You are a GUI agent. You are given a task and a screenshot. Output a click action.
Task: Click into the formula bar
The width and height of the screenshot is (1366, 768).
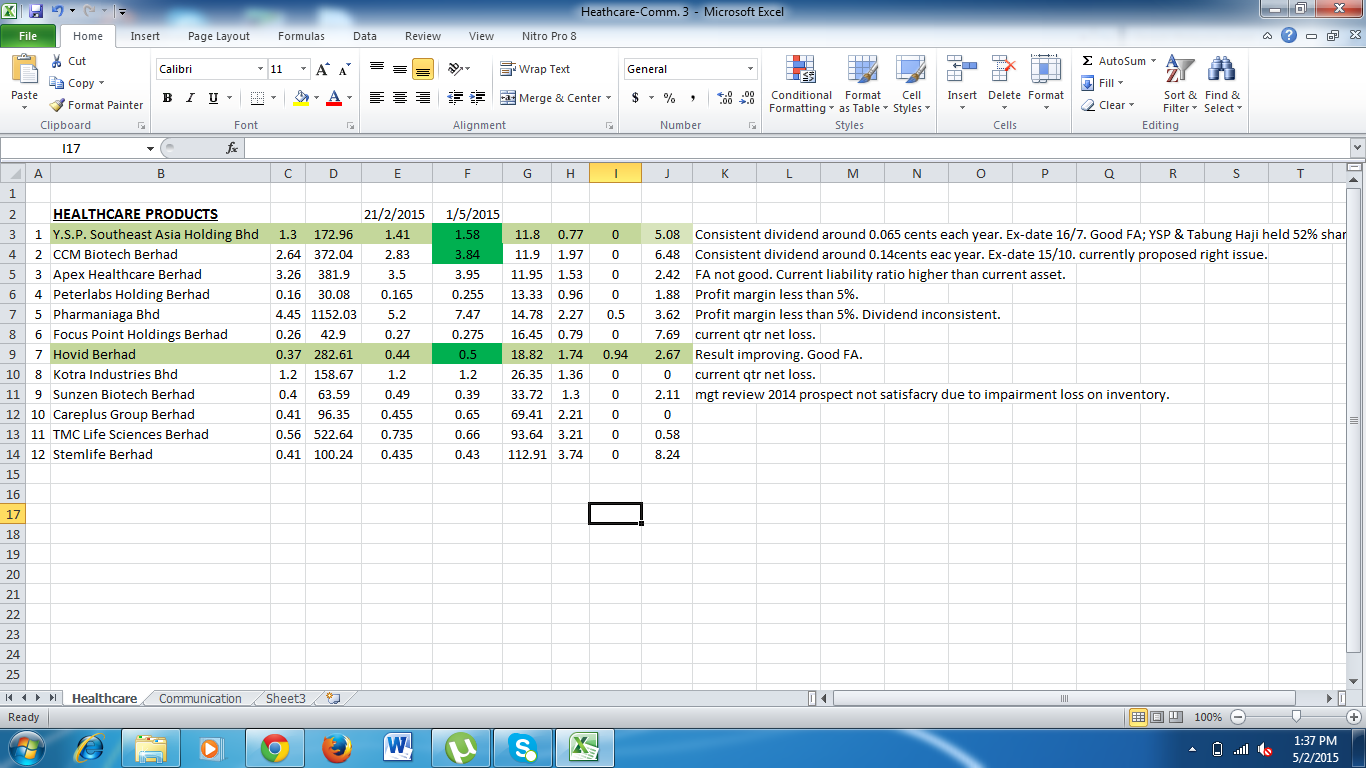(x=795, y=148)
